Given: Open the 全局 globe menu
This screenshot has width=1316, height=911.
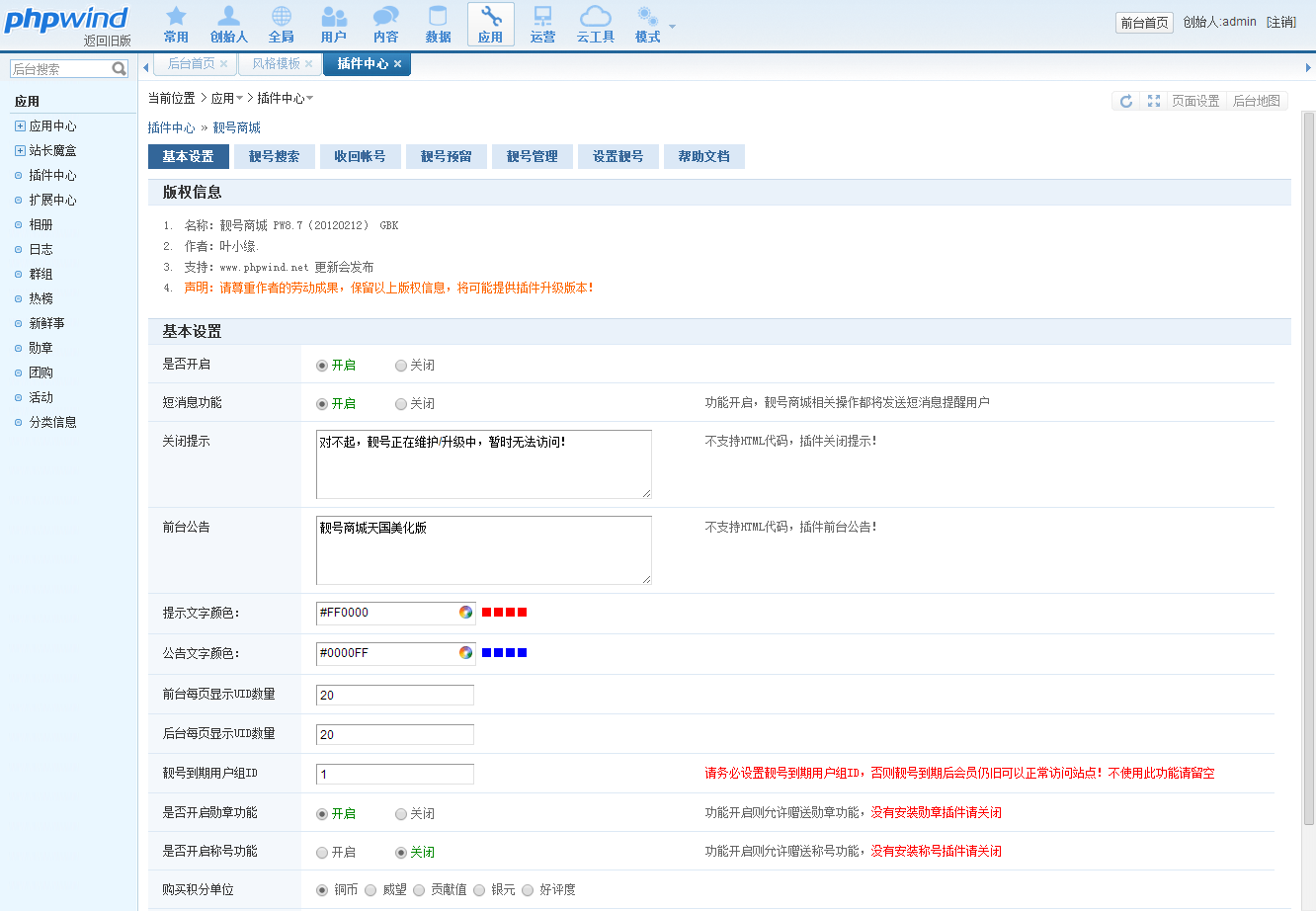Looking at the screenshot, I should point(281,25).
